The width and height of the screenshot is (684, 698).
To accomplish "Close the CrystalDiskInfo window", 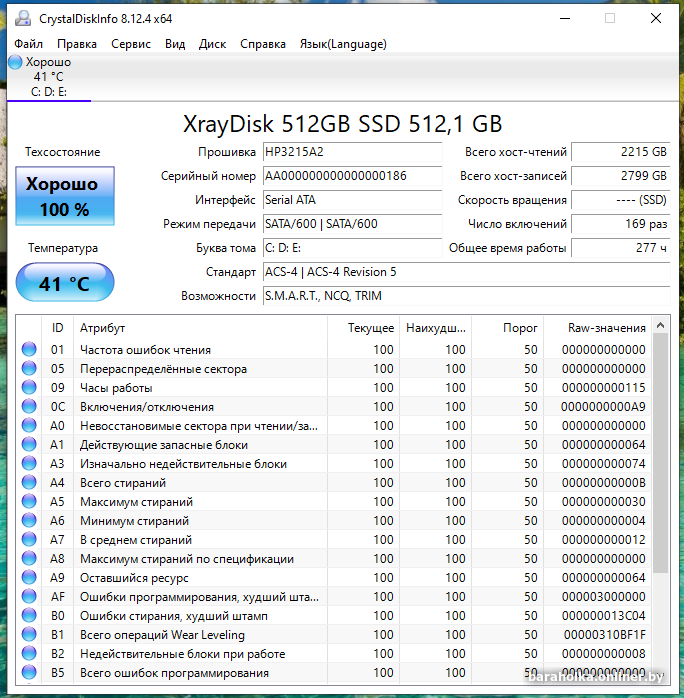I will 656,19.
